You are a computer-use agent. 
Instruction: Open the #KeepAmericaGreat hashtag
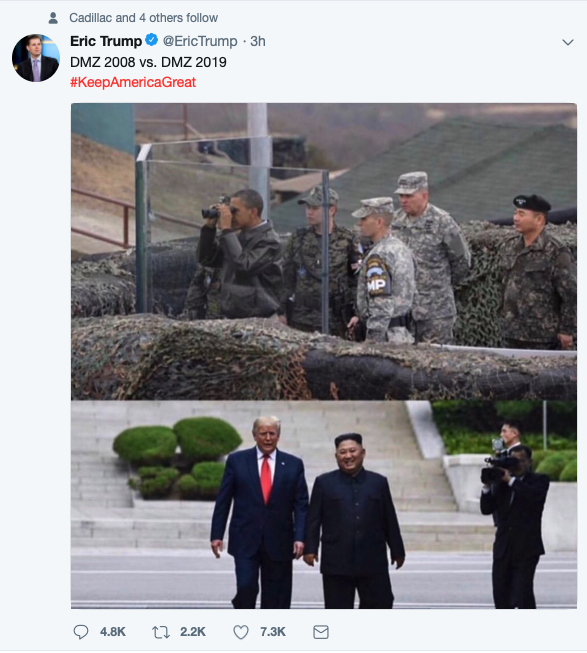(x=133, y=82)
